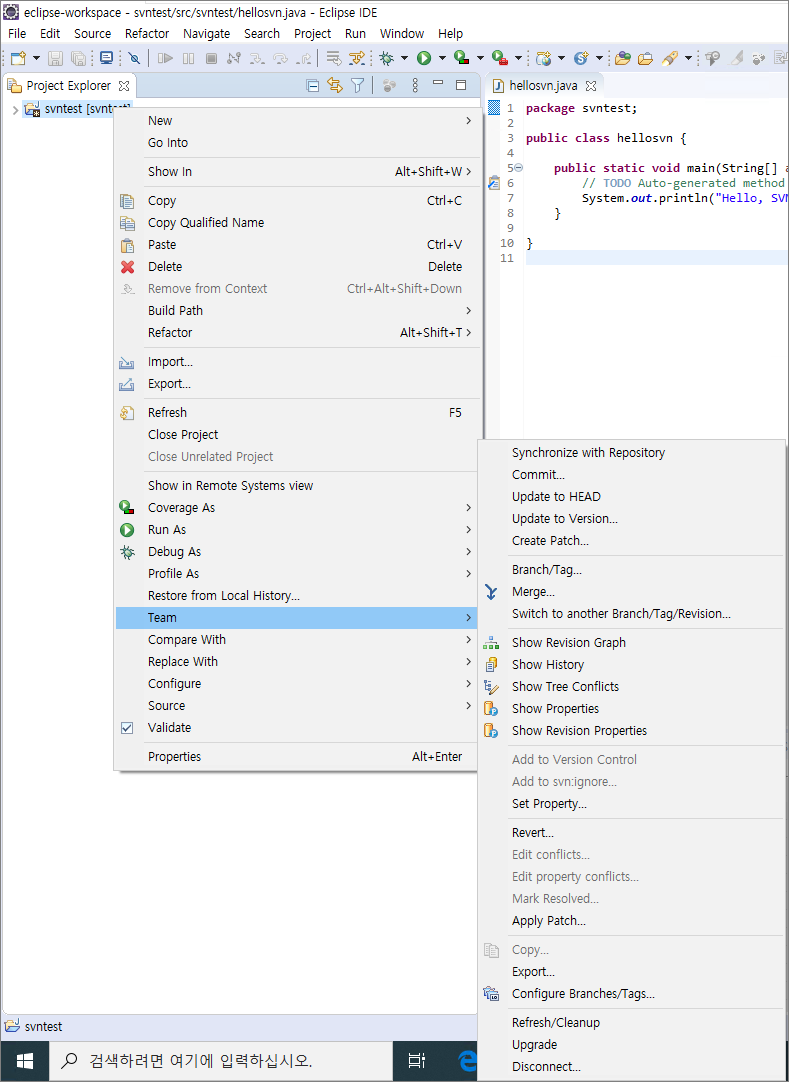Collapse All in Project Explorer

pyautogui.click(x=313, y=86)
